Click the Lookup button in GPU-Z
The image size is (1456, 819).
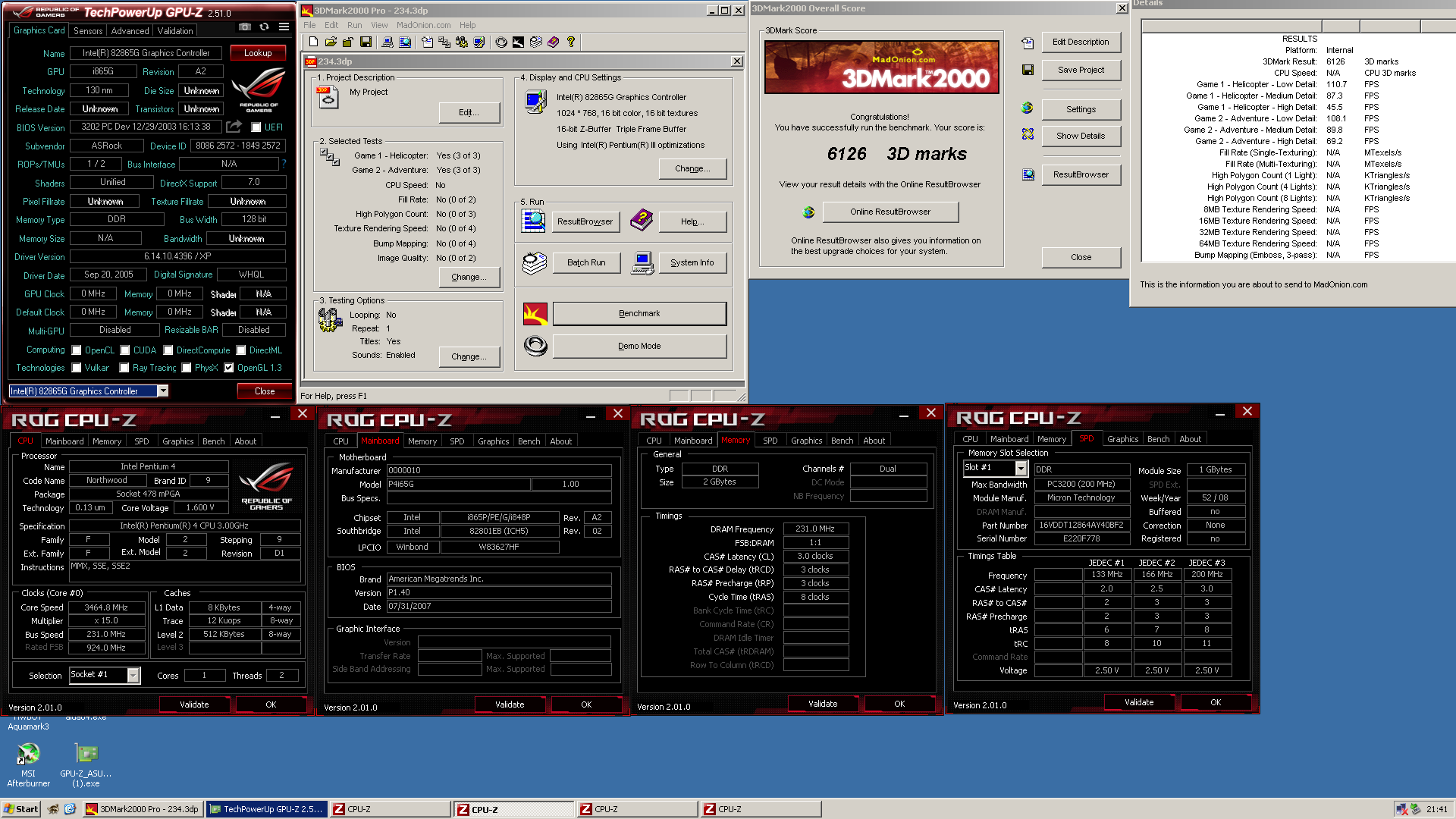point(258,53)
